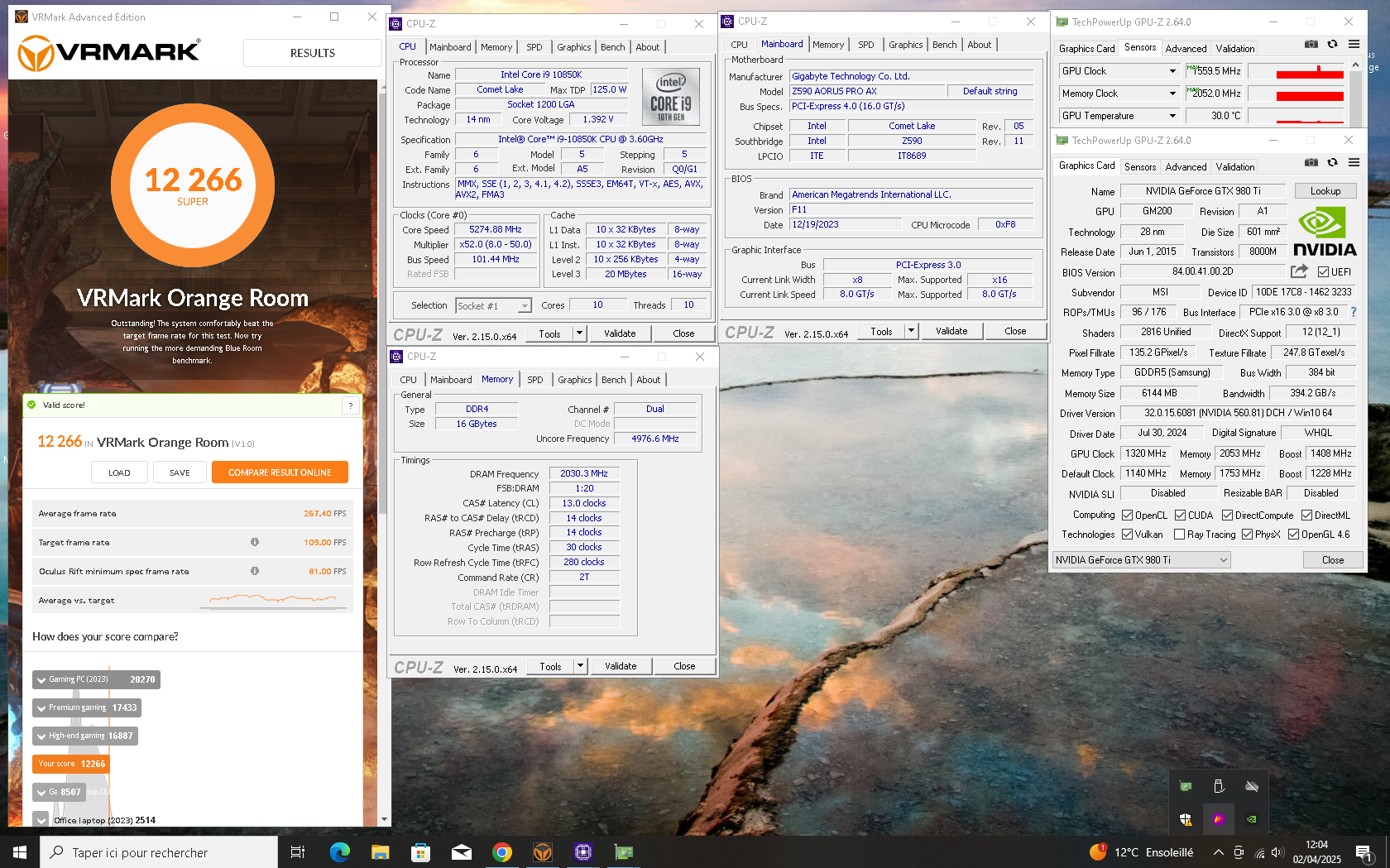
Task: Click Safely Remove Hardware USB tray icon
Action: [x=1219, y=786]
